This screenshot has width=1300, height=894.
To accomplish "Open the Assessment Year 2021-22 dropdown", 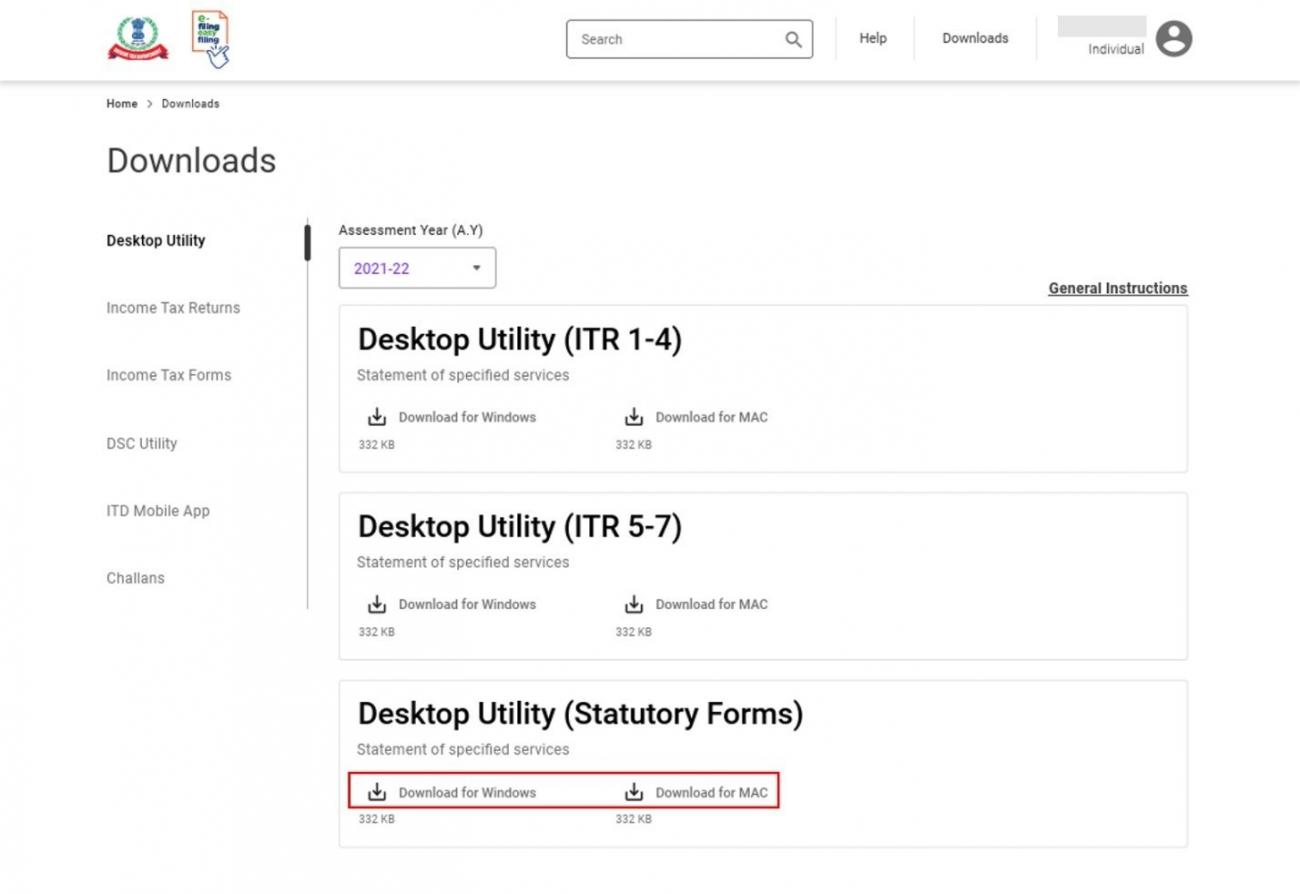I will pos(416,267).
